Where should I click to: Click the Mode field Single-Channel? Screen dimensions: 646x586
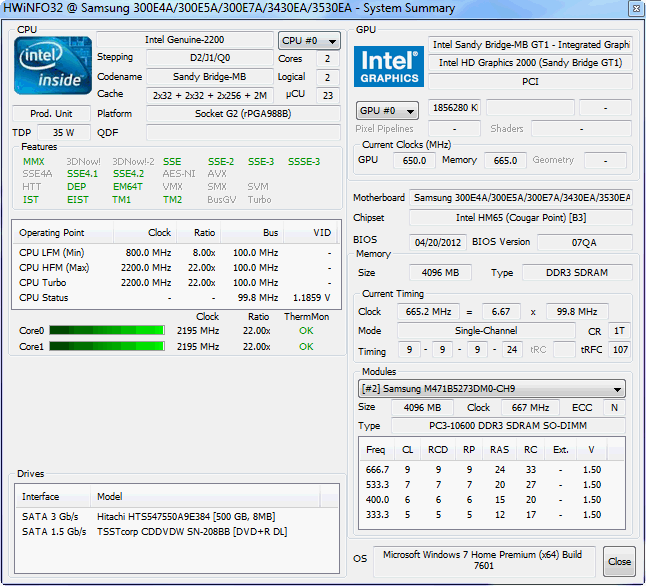(486, 331)
